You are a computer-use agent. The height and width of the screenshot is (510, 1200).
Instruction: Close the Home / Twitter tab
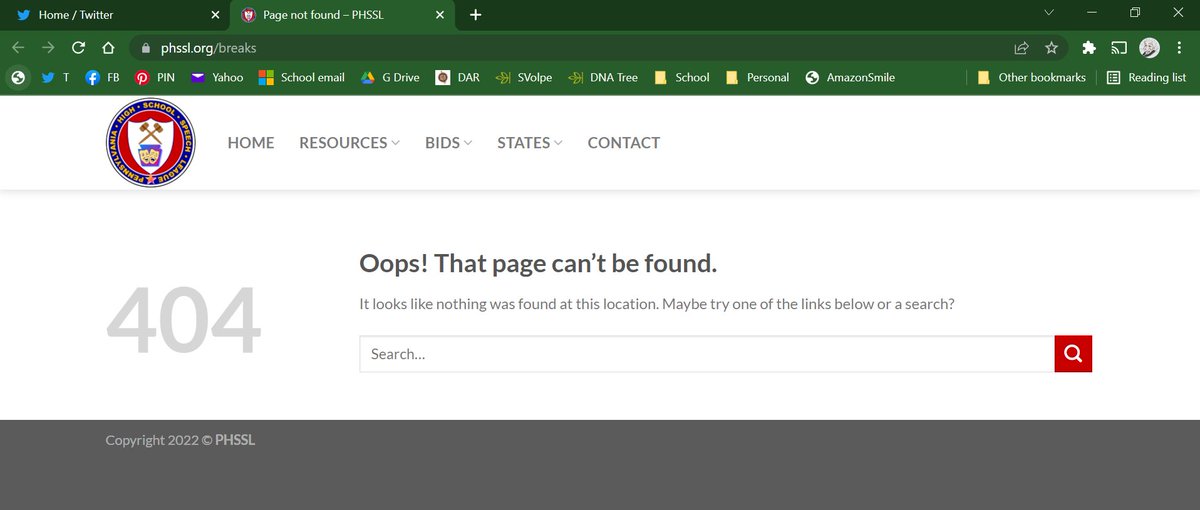(215, 15)
